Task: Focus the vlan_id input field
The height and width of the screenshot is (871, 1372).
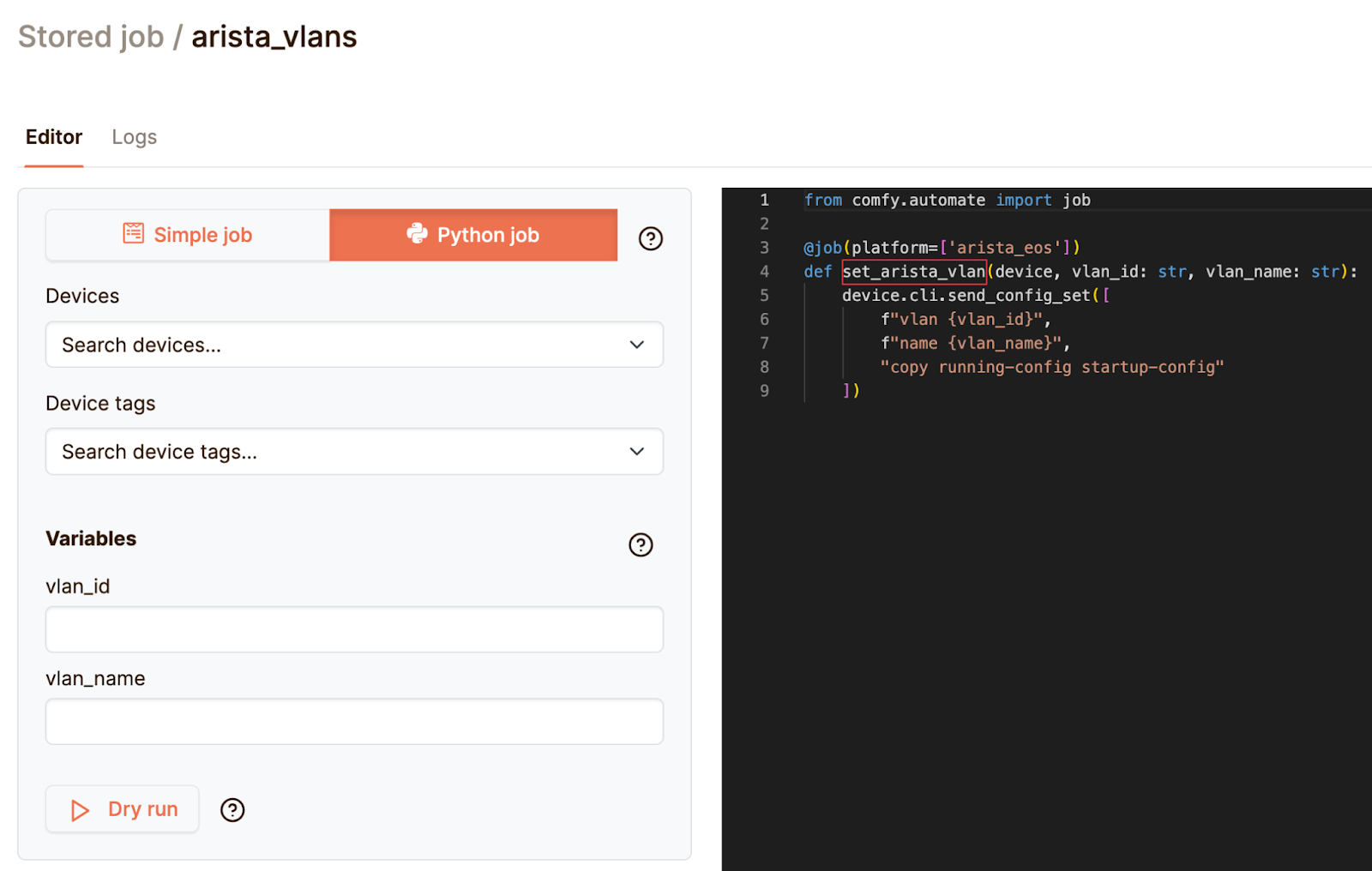Action: [x=354, y=629]
